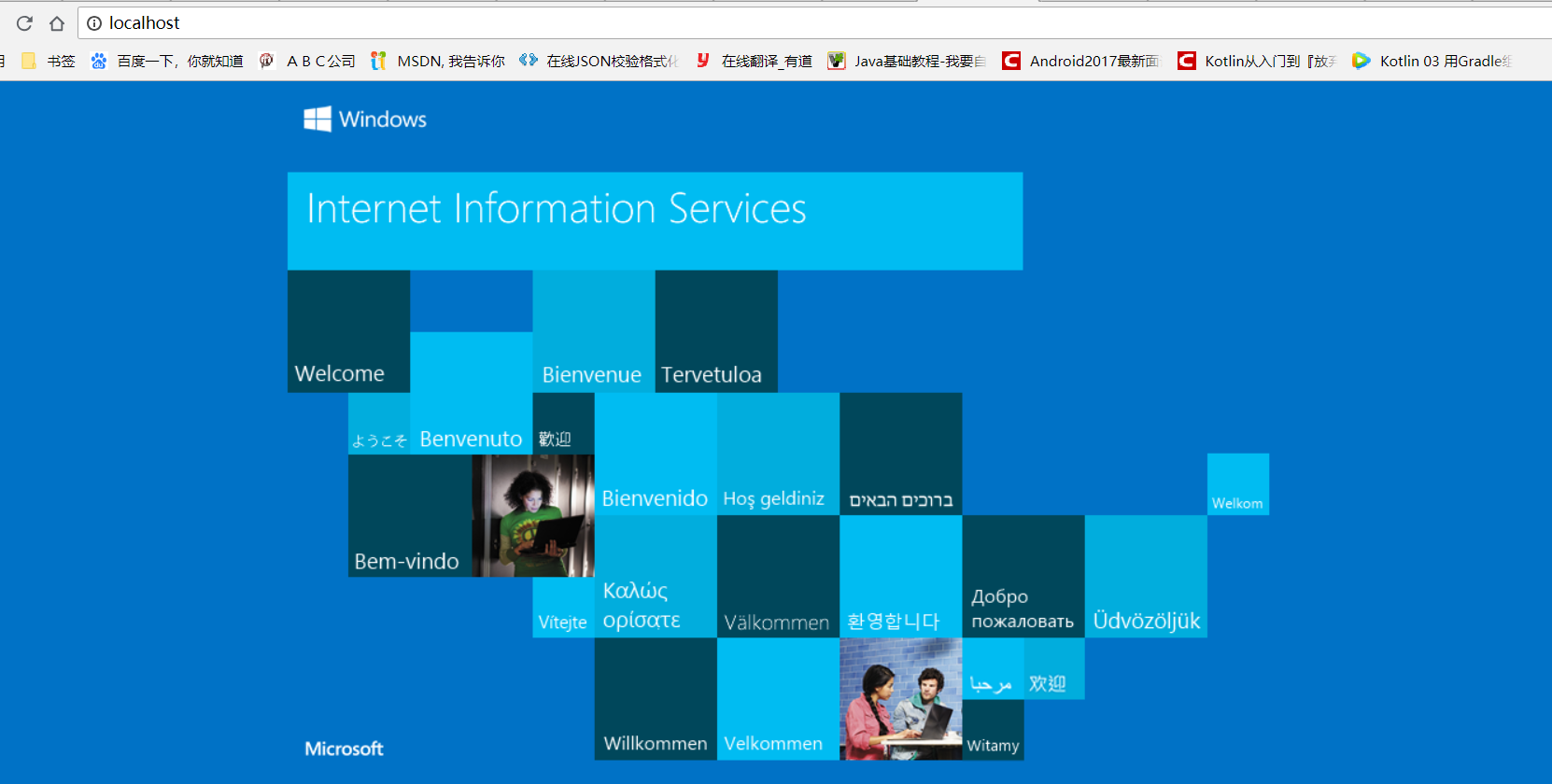Click the Internet Information Services banner
This screenshot has width=1552, height=784.
[655, 221]
